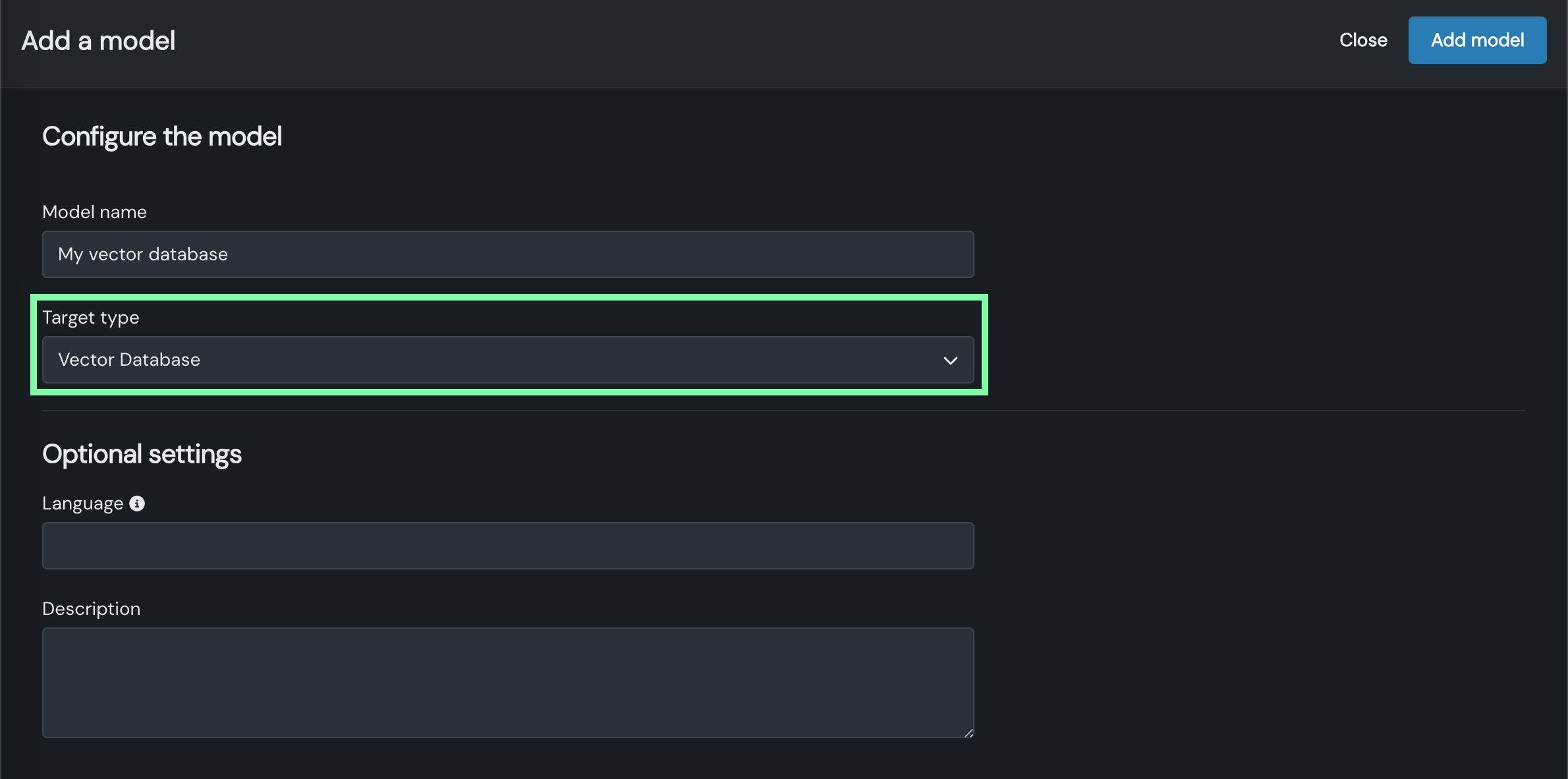Click the Target type label
1568x779 pixels.
coord(91,318)
